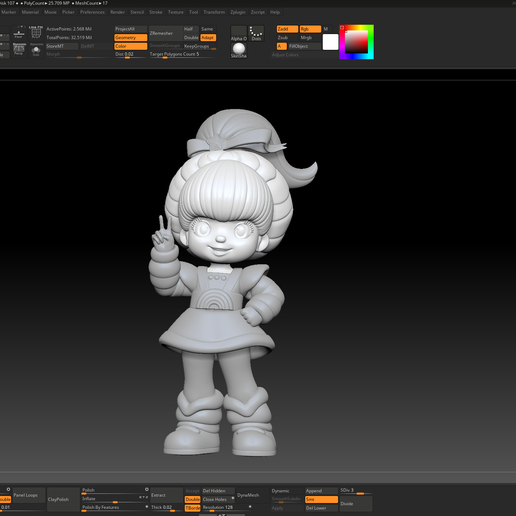Toggle the TBorder option
Screen dimensions: 516x516
click(x=192, y=508)
